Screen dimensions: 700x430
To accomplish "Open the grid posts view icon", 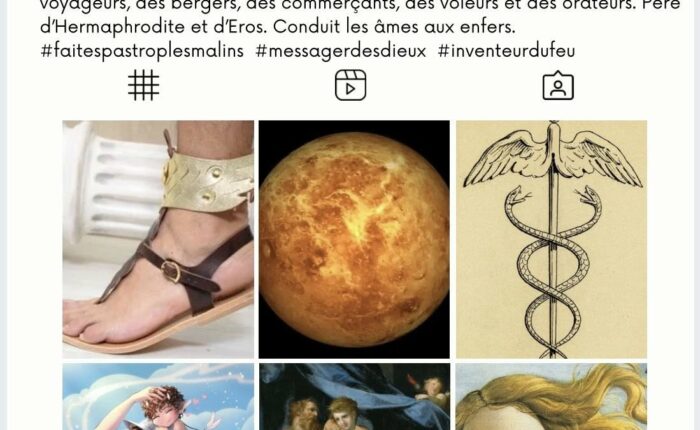I will [x=143, y=85].
